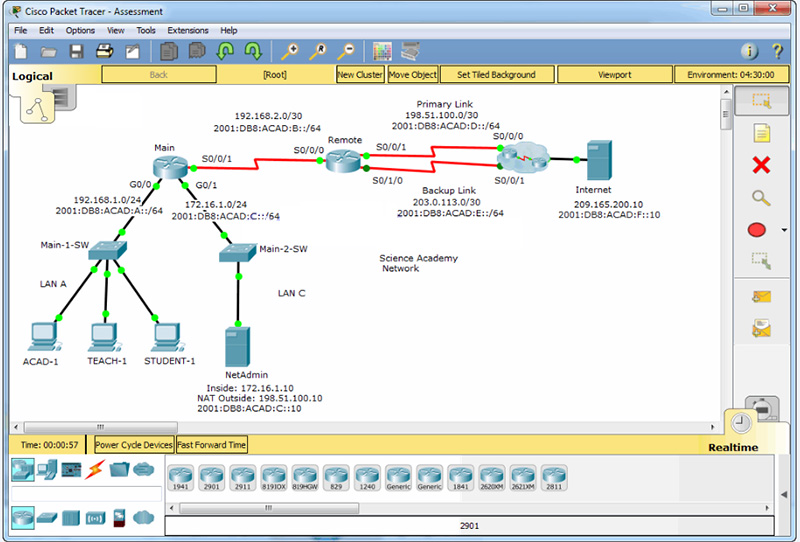Viewport: 800px width, 542px height.
Task: Click the New Cluster button
Action: click(x=360, y=75)
